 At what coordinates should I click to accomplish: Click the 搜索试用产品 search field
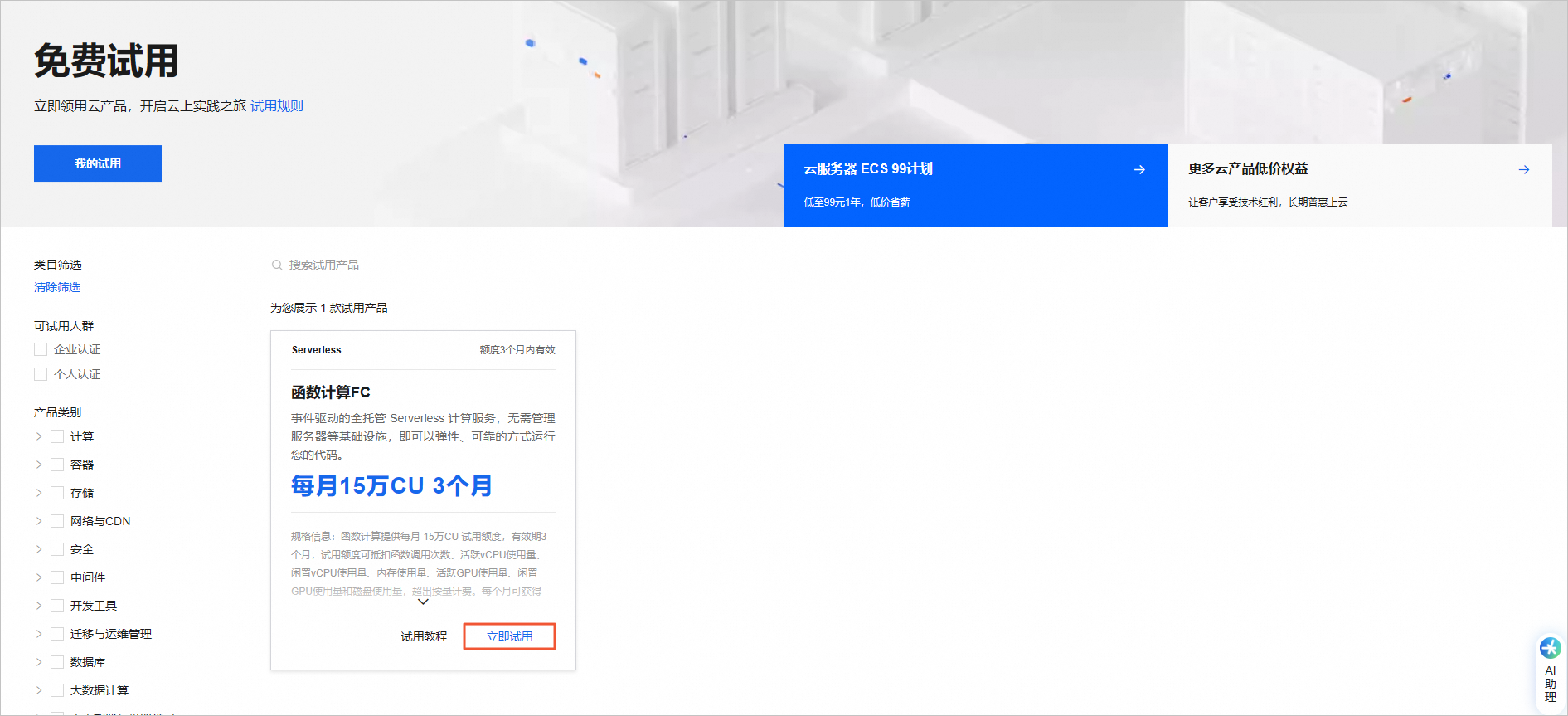tap(910, 265)
